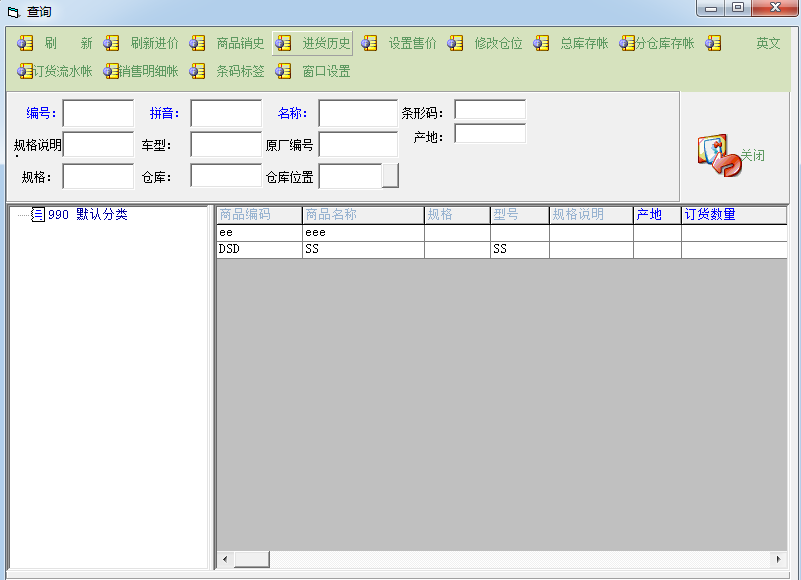The width and height of the screenshot is (801, 580).
Task: Select the 990 默认分类 tree node
Action: [87, 214]
